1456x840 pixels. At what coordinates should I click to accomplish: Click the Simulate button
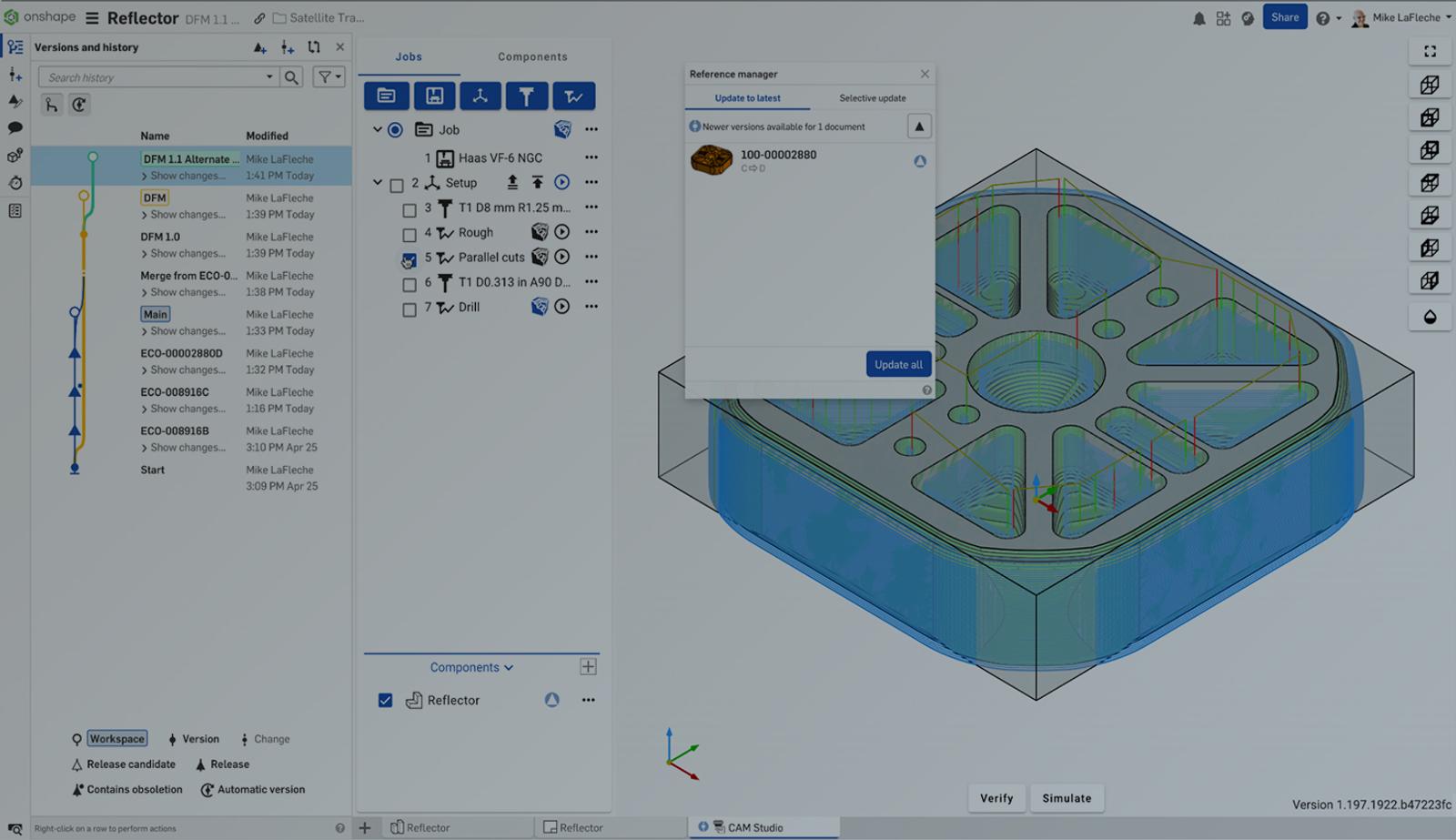point(1067,798)
